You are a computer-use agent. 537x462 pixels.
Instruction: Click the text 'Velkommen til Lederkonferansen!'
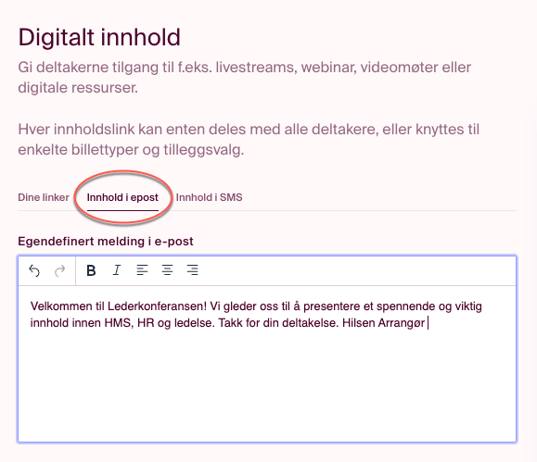pos(118,306)
